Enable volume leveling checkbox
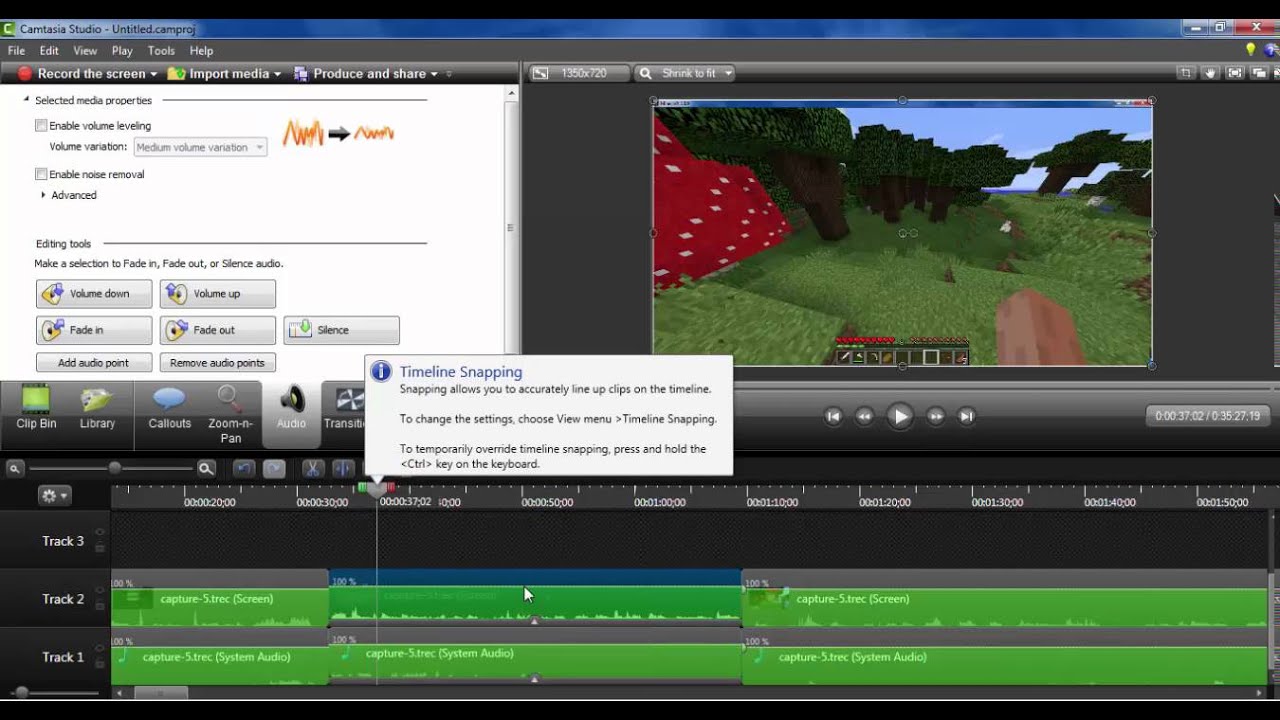 [41, 126]
